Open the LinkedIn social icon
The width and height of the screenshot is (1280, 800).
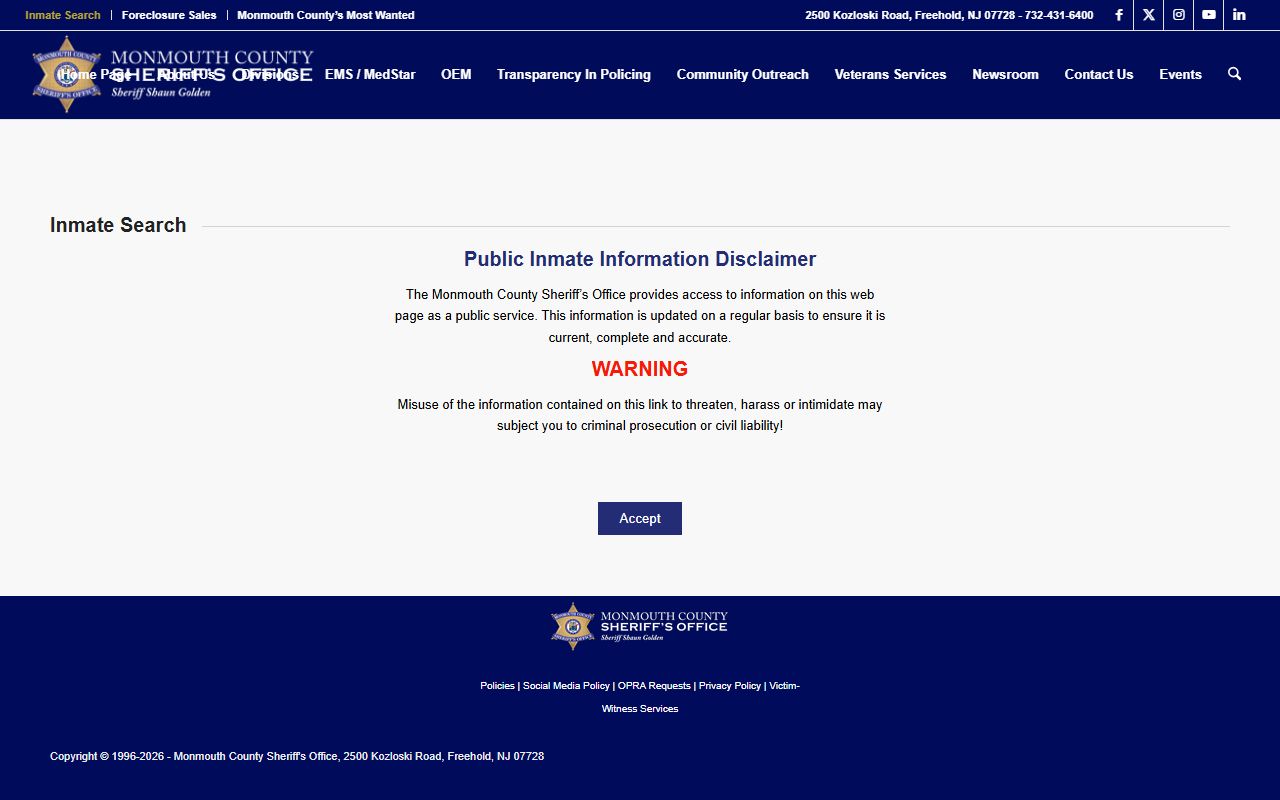pos(1238,15)
